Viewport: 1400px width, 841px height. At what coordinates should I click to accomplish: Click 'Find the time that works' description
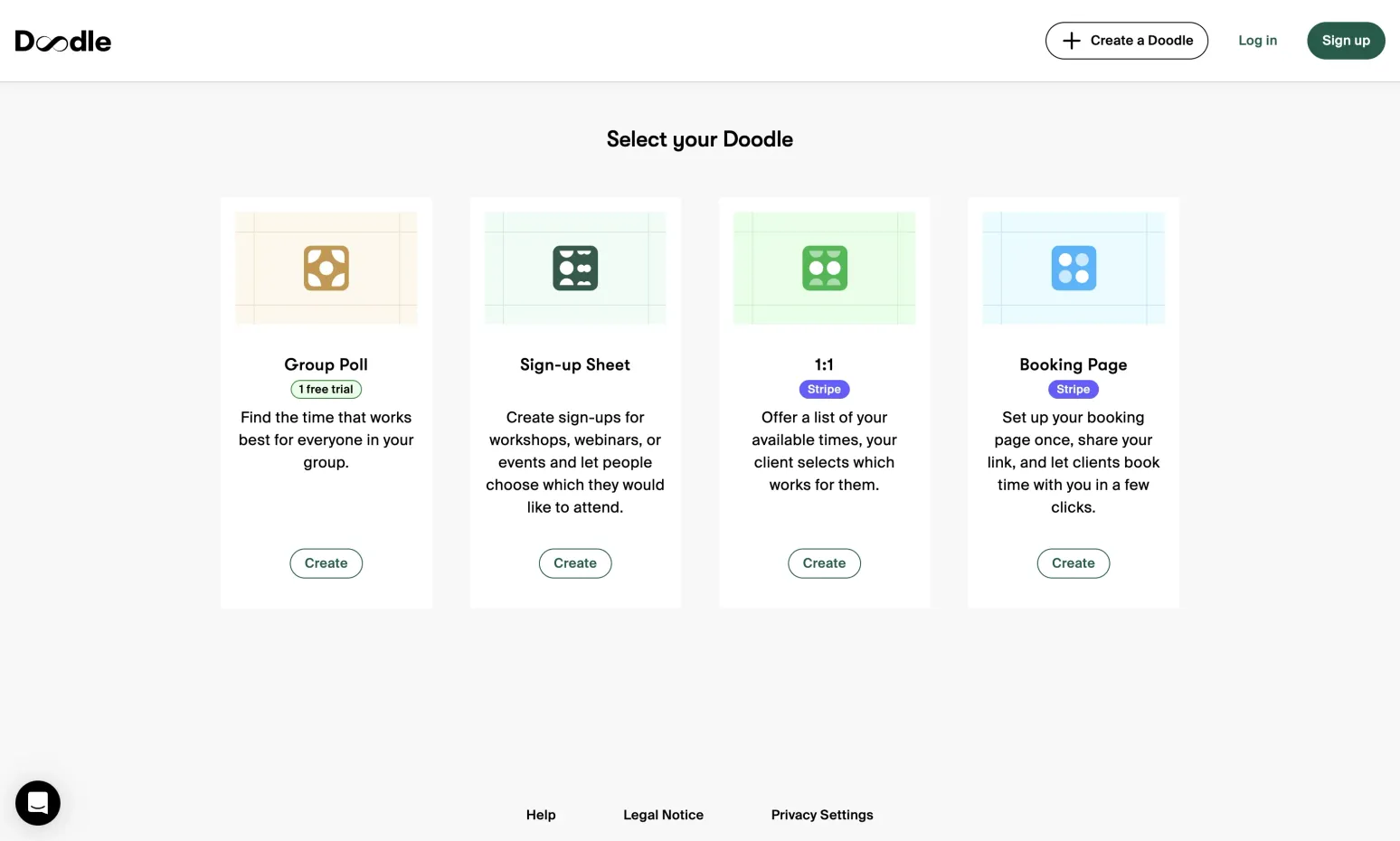pos(326,439)
